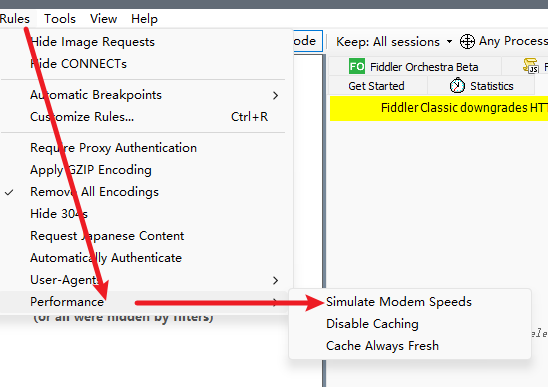Click the FiddlerScript JS icon tab
This screenshot has width=548, height=387.
point(531,66)
